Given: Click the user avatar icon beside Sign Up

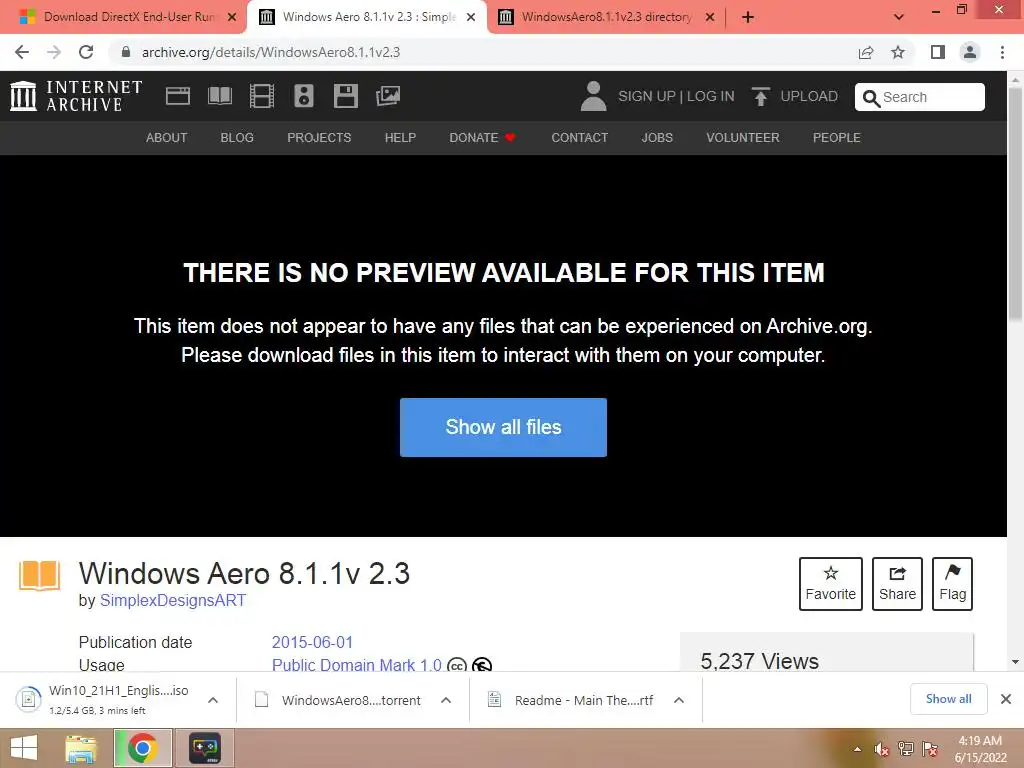Looking at the screenshot, I should coord(594,96).
